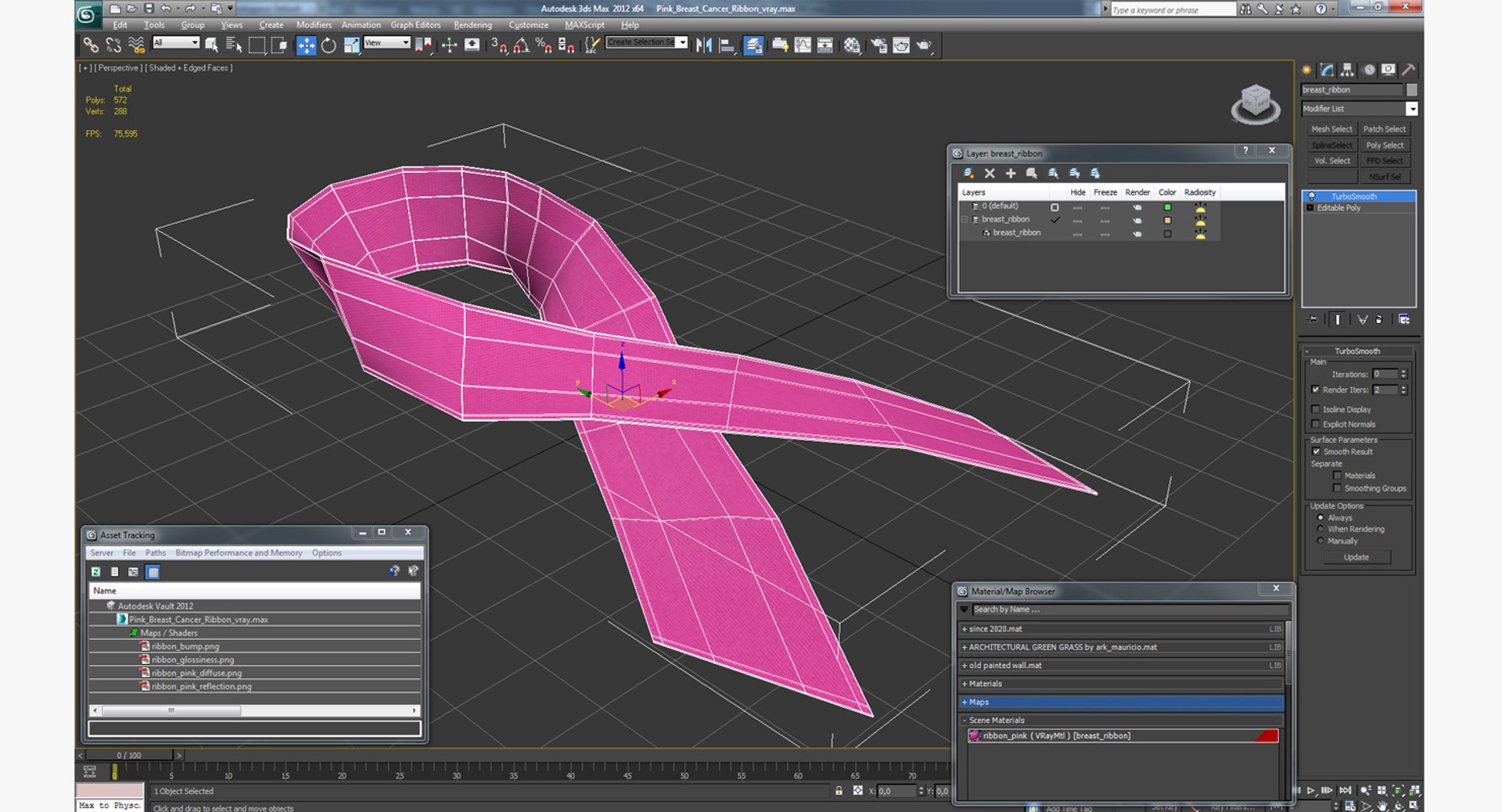Open the Rendering menu
The height and width of the screenshot is (812, 1502).
pyautogui.click(x=473, y=25)
